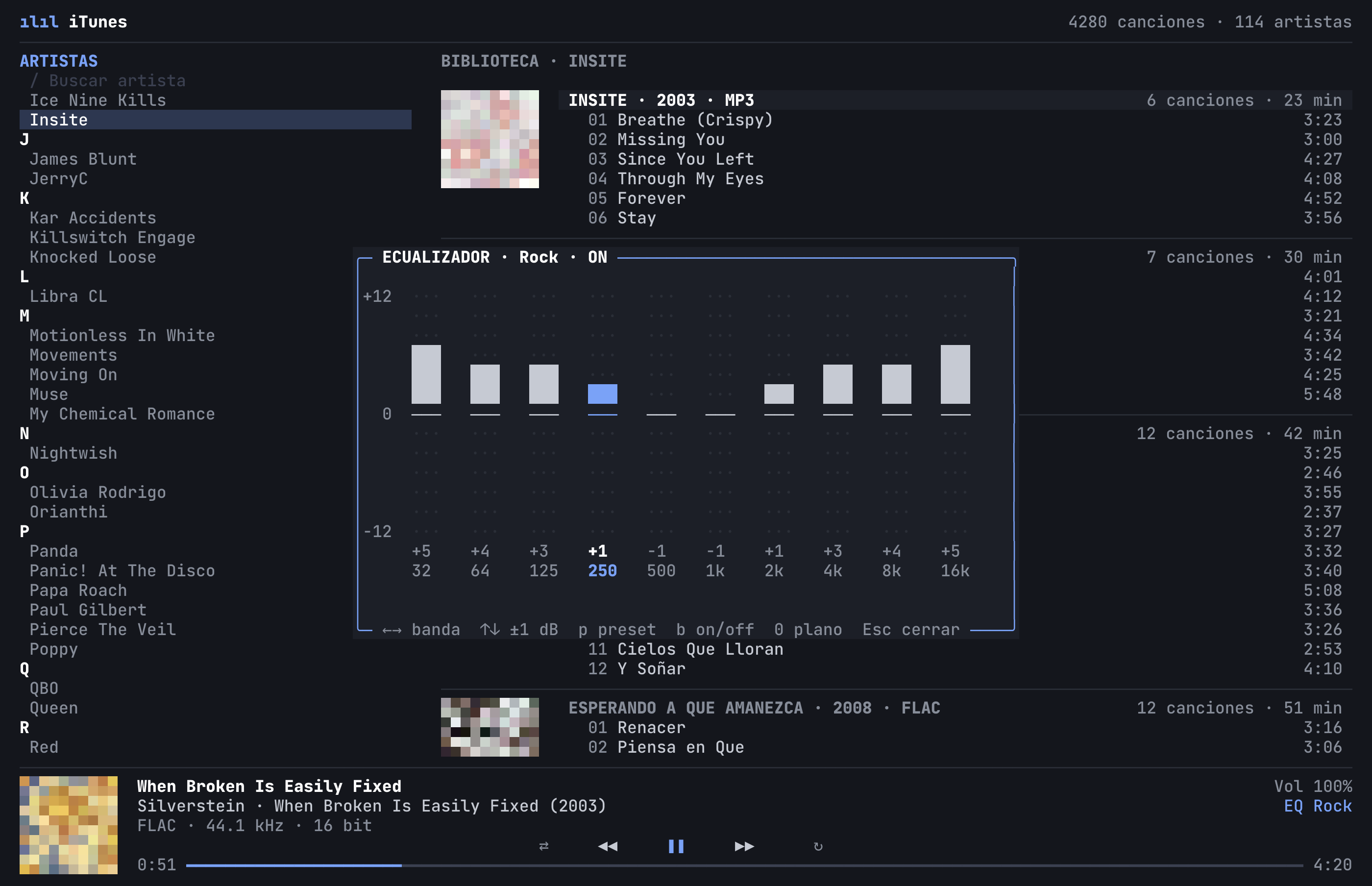Select the INSITE 2003 MP3 album header
The height and width of the screenshot is (886, 1372).
[x=955, y=100]
